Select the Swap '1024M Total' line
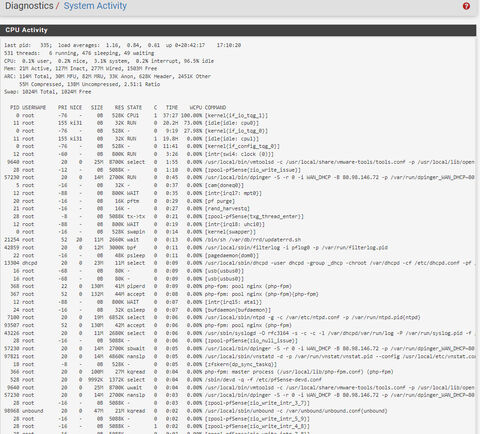The image size is (480, 434). [x=48, y=92]
